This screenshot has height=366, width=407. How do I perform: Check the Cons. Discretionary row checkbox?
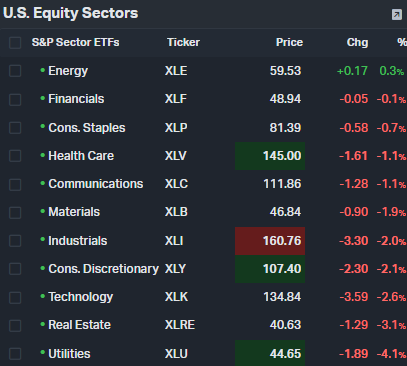pyautogui.click(x=15, y=269)
